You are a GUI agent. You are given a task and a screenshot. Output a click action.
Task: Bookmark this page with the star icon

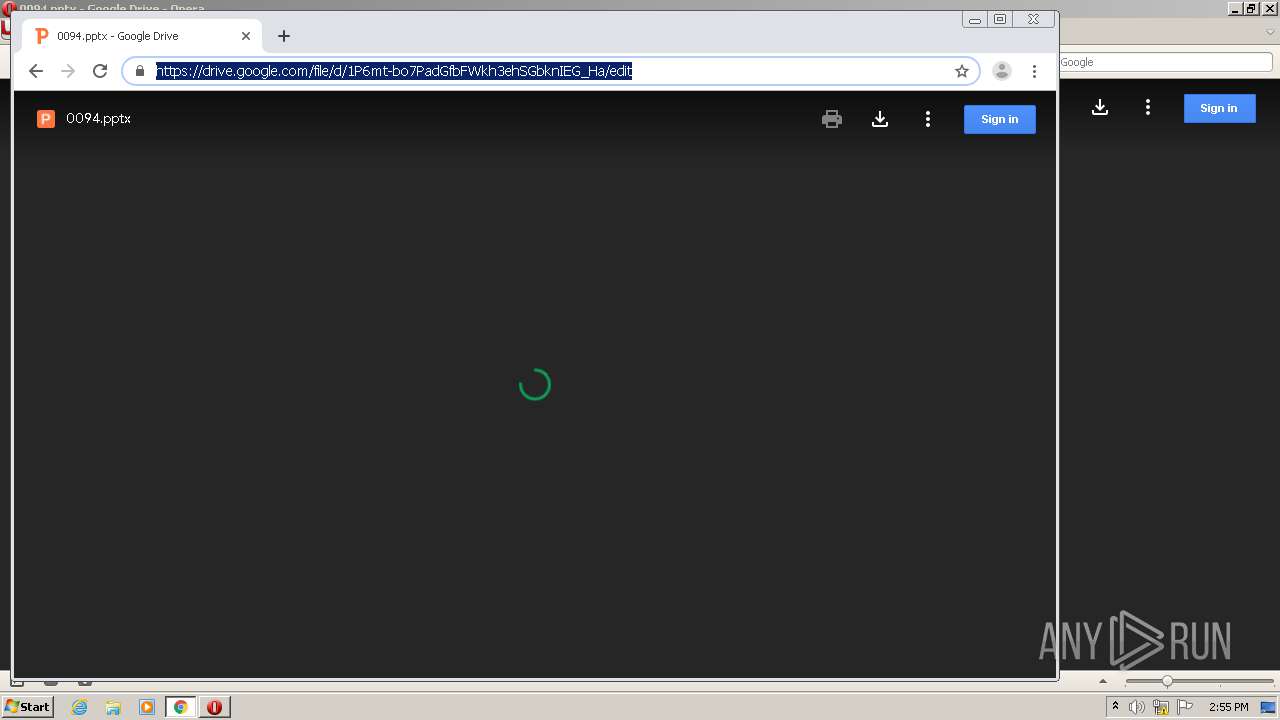(x=962, y=71)
